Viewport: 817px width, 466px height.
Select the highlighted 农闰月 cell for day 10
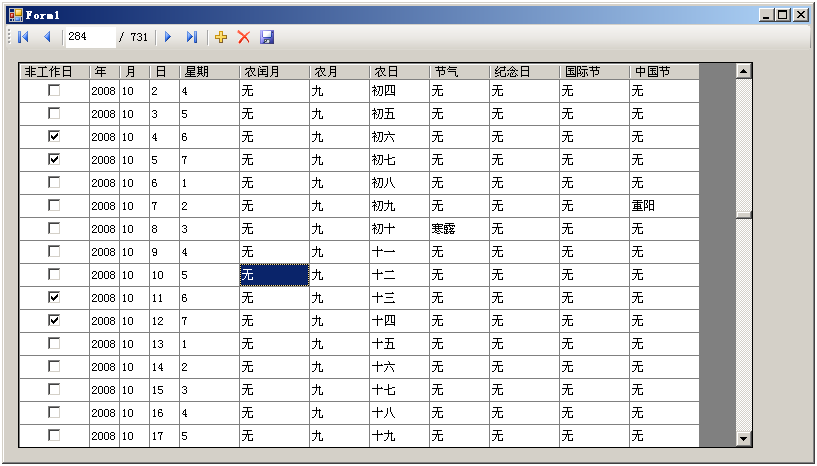pyautogui.click(x=275, y=275)
